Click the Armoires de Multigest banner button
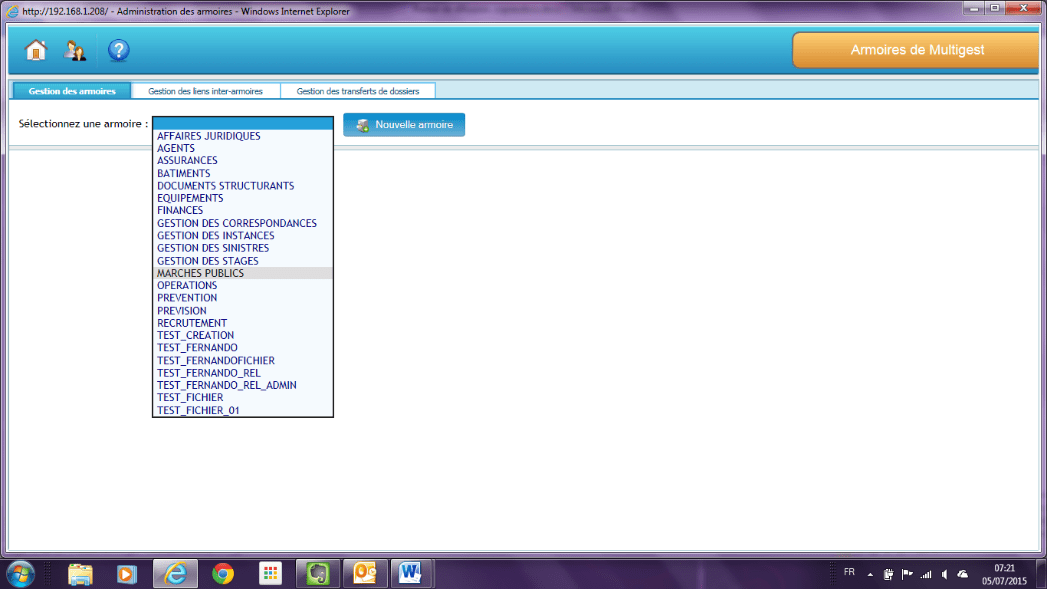This screenshot has width=1047, height=589. pyautogui.click(x=918, y=50)
